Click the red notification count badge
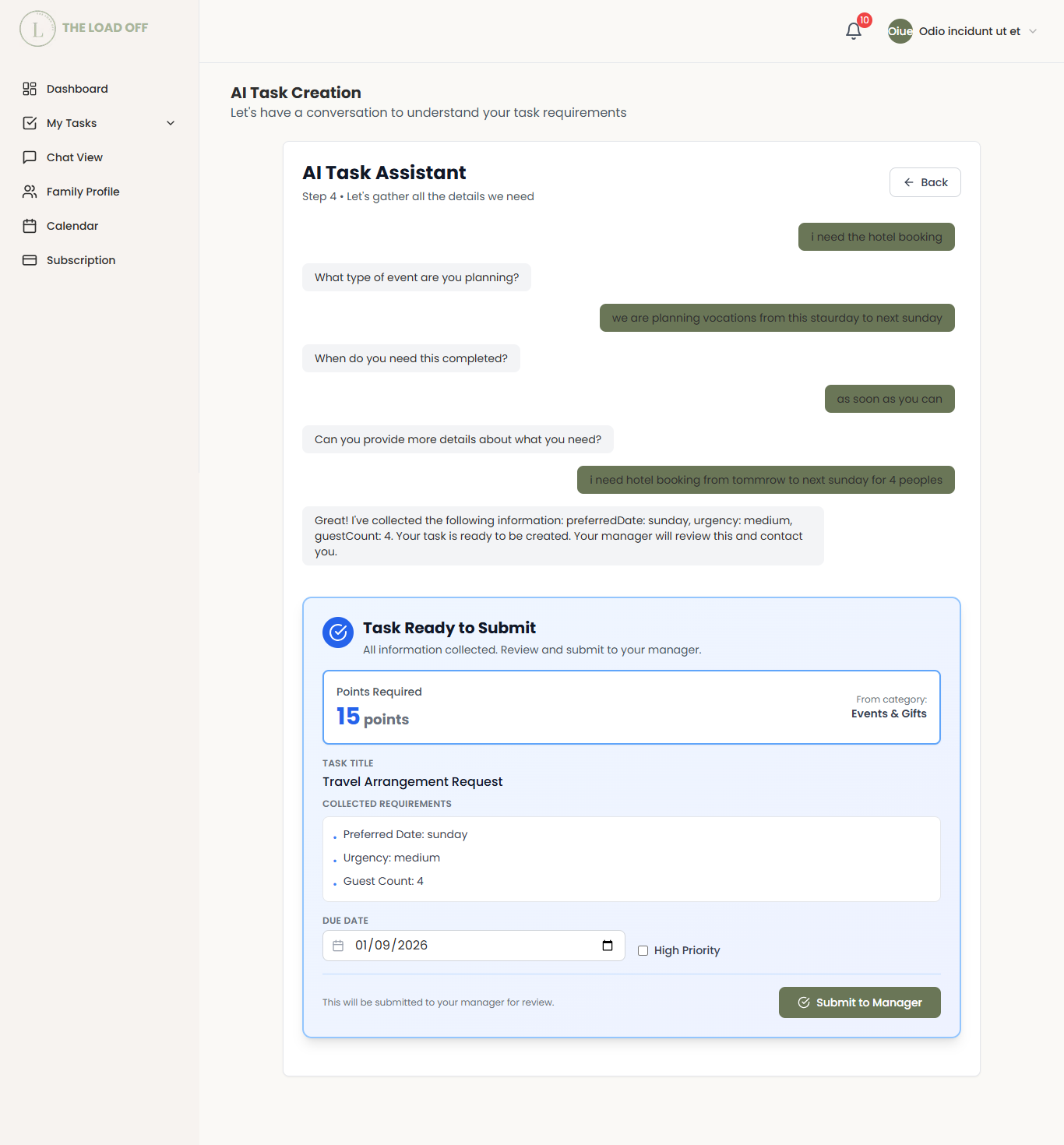1064x1145 pixels. pos(865,20)
